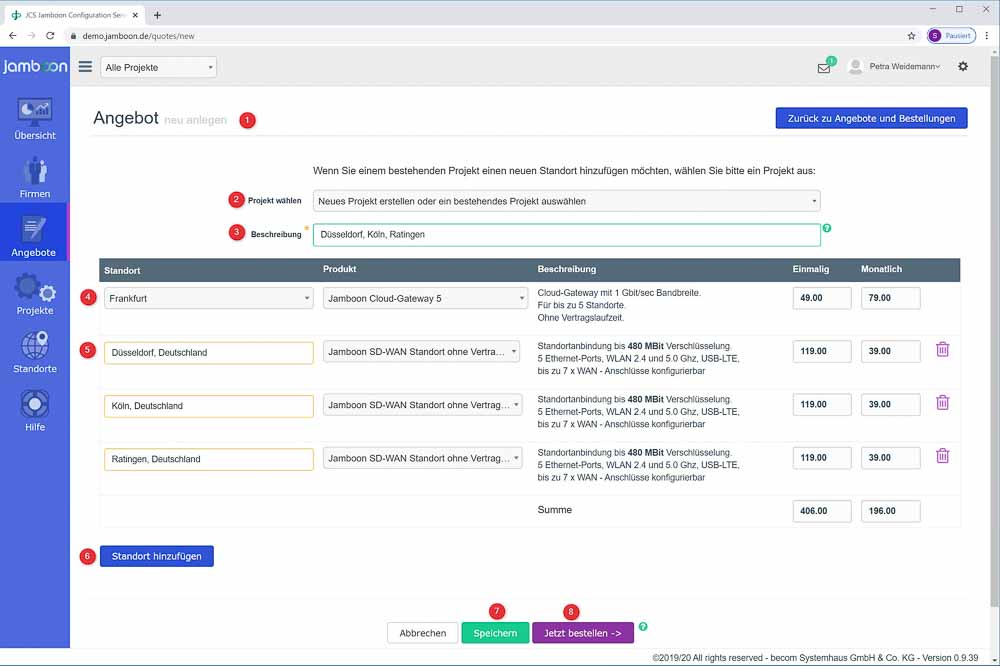Close the JCS Jamboon browser tab

[x=135, y=15]
